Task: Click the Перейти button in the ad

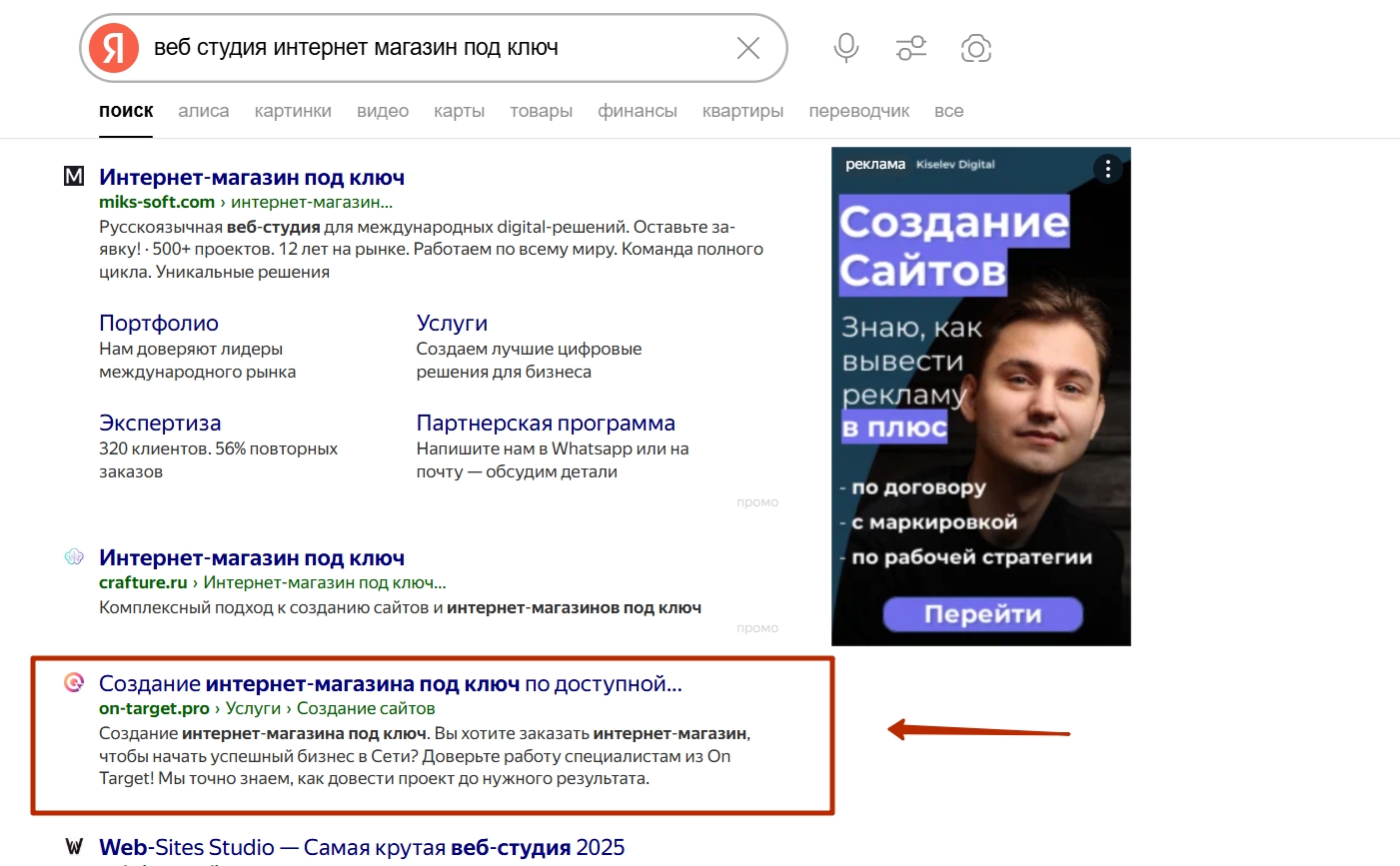Action: tap(983, 614)
